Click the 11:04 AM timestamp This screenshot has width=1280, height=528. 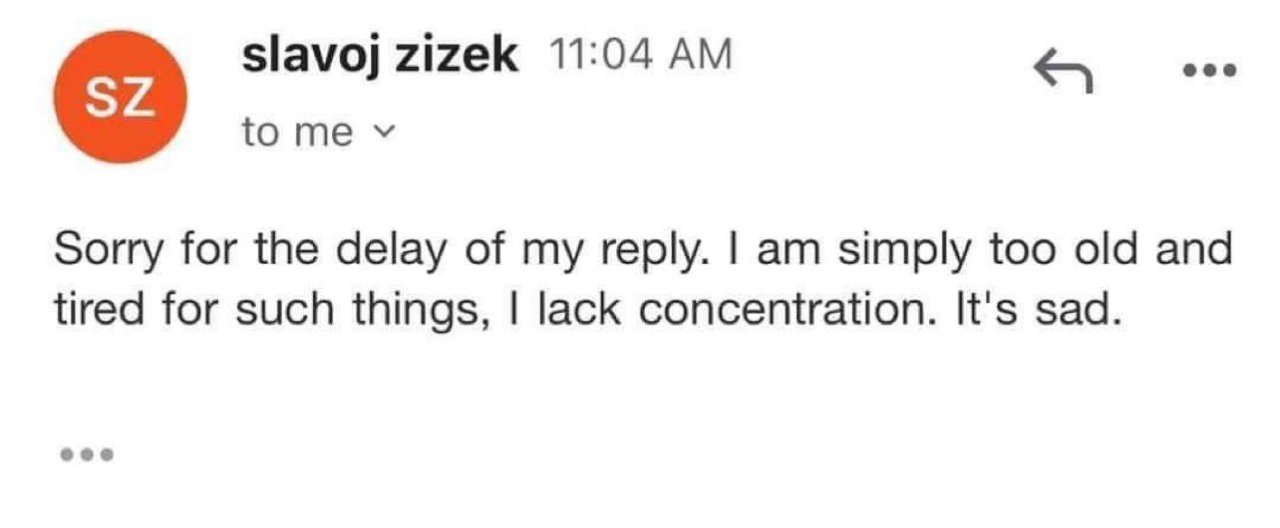pyautogui.click(x=640, y=56)
